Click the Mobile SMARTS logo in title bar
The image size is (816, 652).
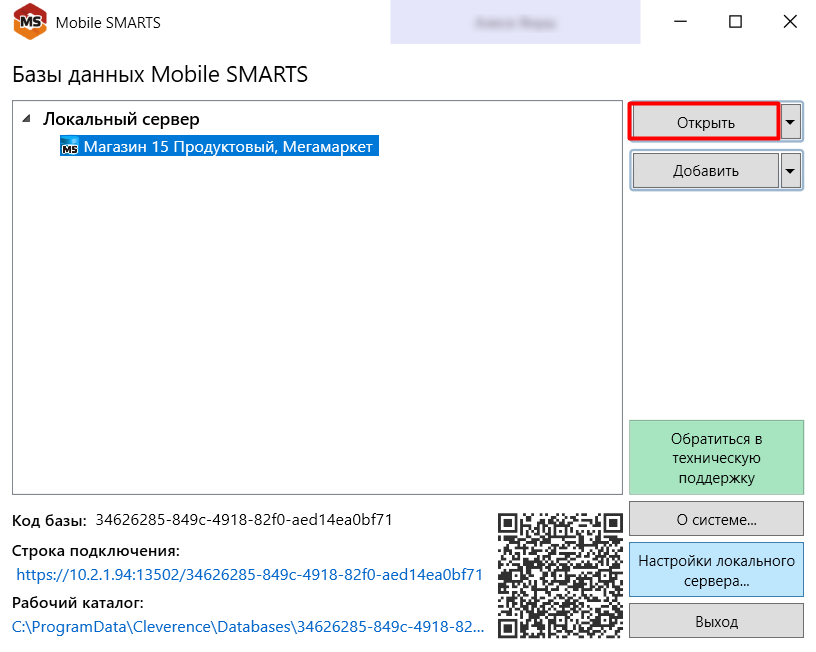point(28,21)
